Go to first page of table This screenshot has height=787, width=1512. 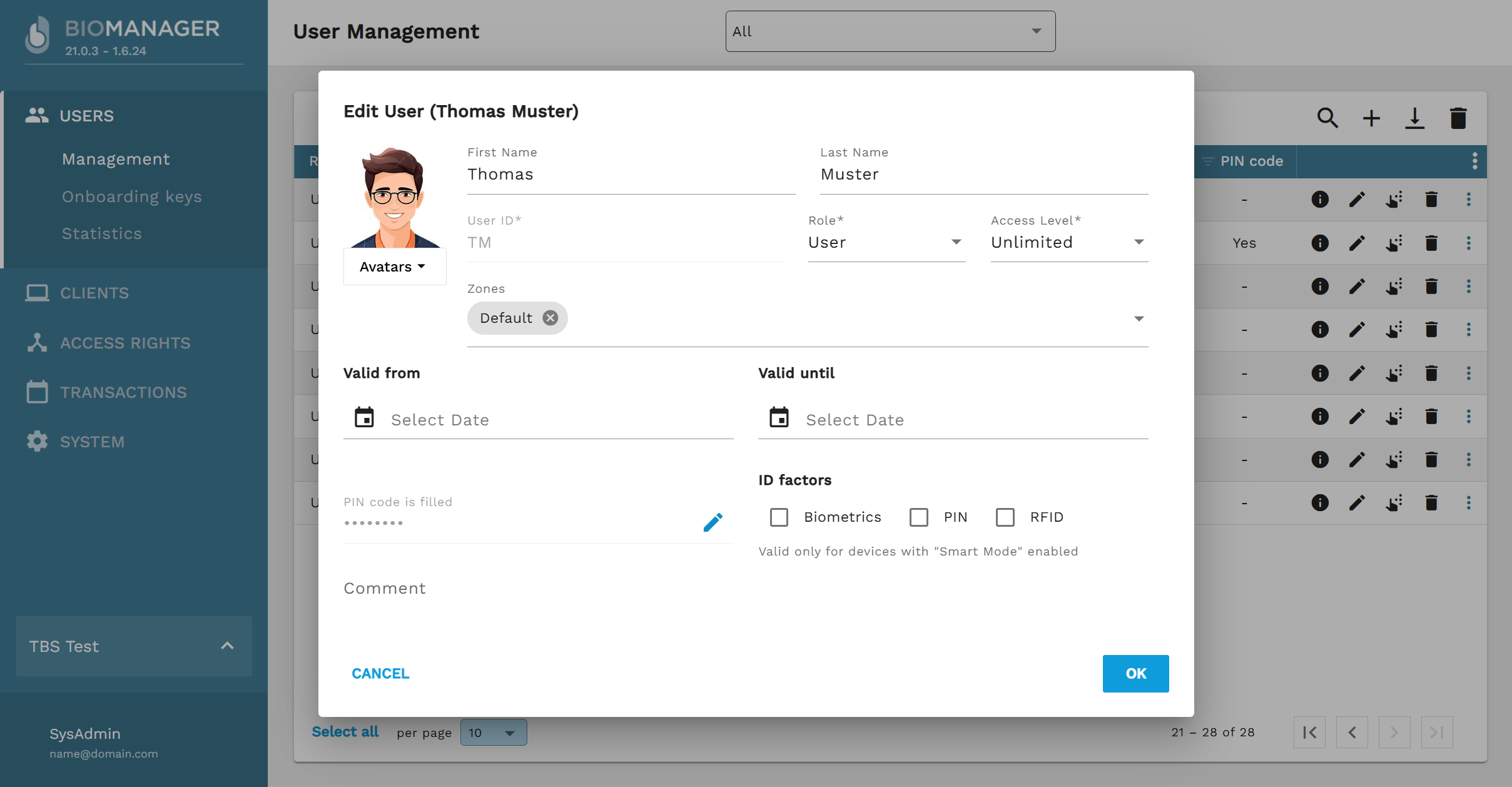(x=1309, y=733)
